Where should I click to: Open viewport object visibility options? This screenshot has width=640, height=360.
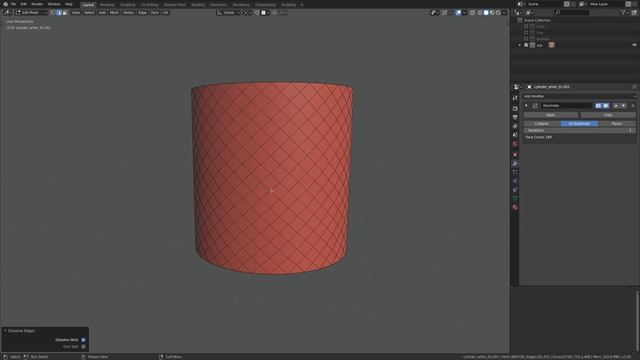click(x=434, y=13)
